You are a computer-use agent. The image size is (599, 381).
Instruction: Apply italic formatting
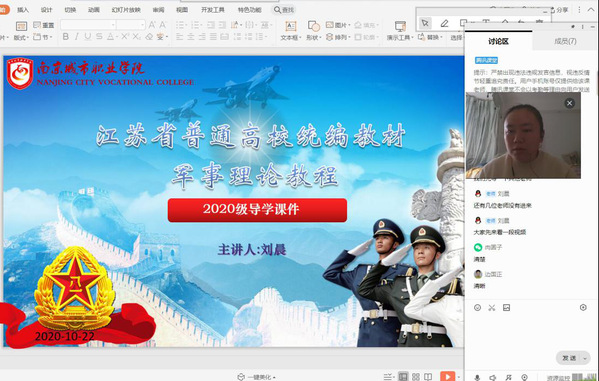[76, 37]
